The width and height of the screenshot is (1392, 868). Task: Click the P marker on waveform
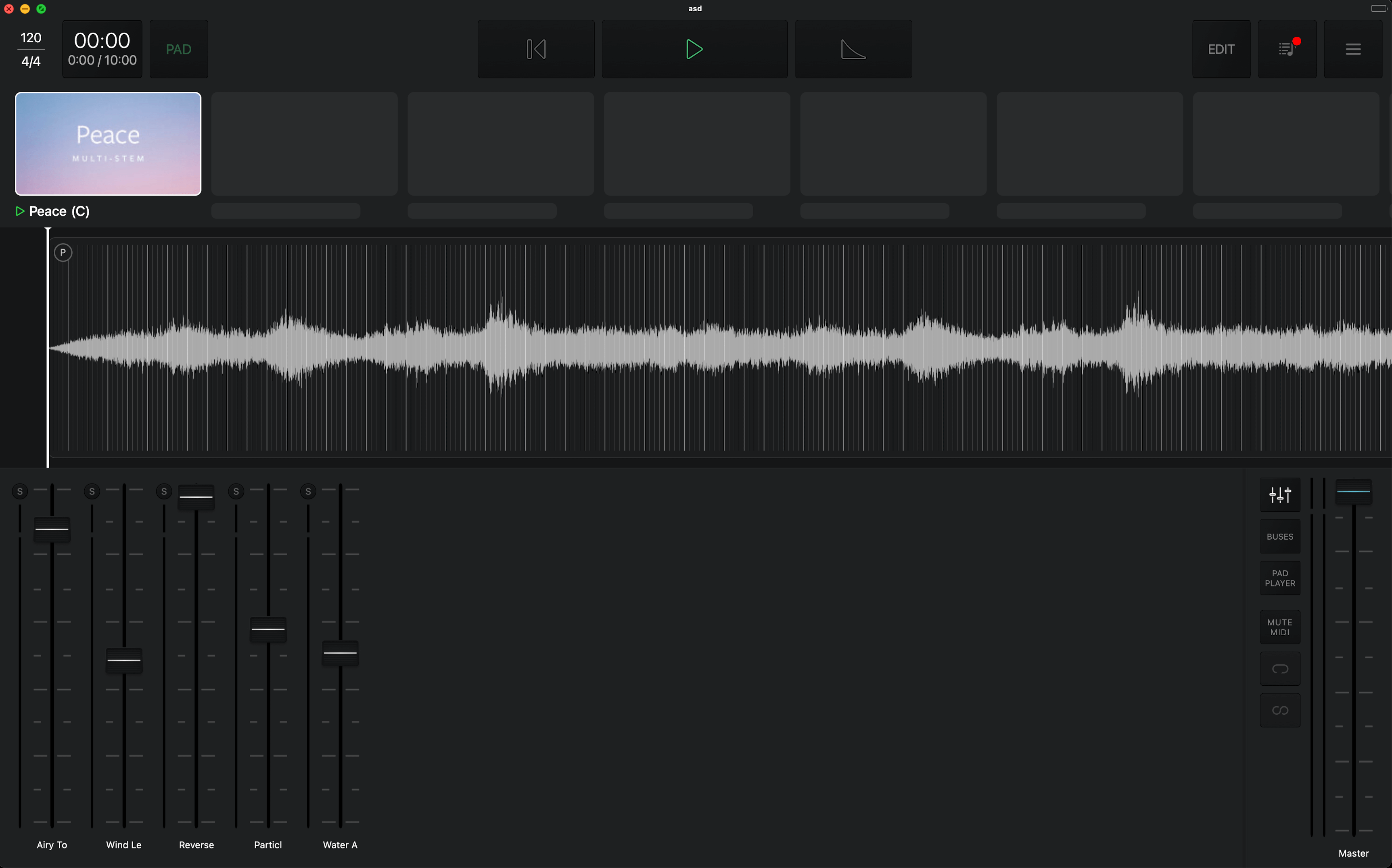(x=63, y=252)
